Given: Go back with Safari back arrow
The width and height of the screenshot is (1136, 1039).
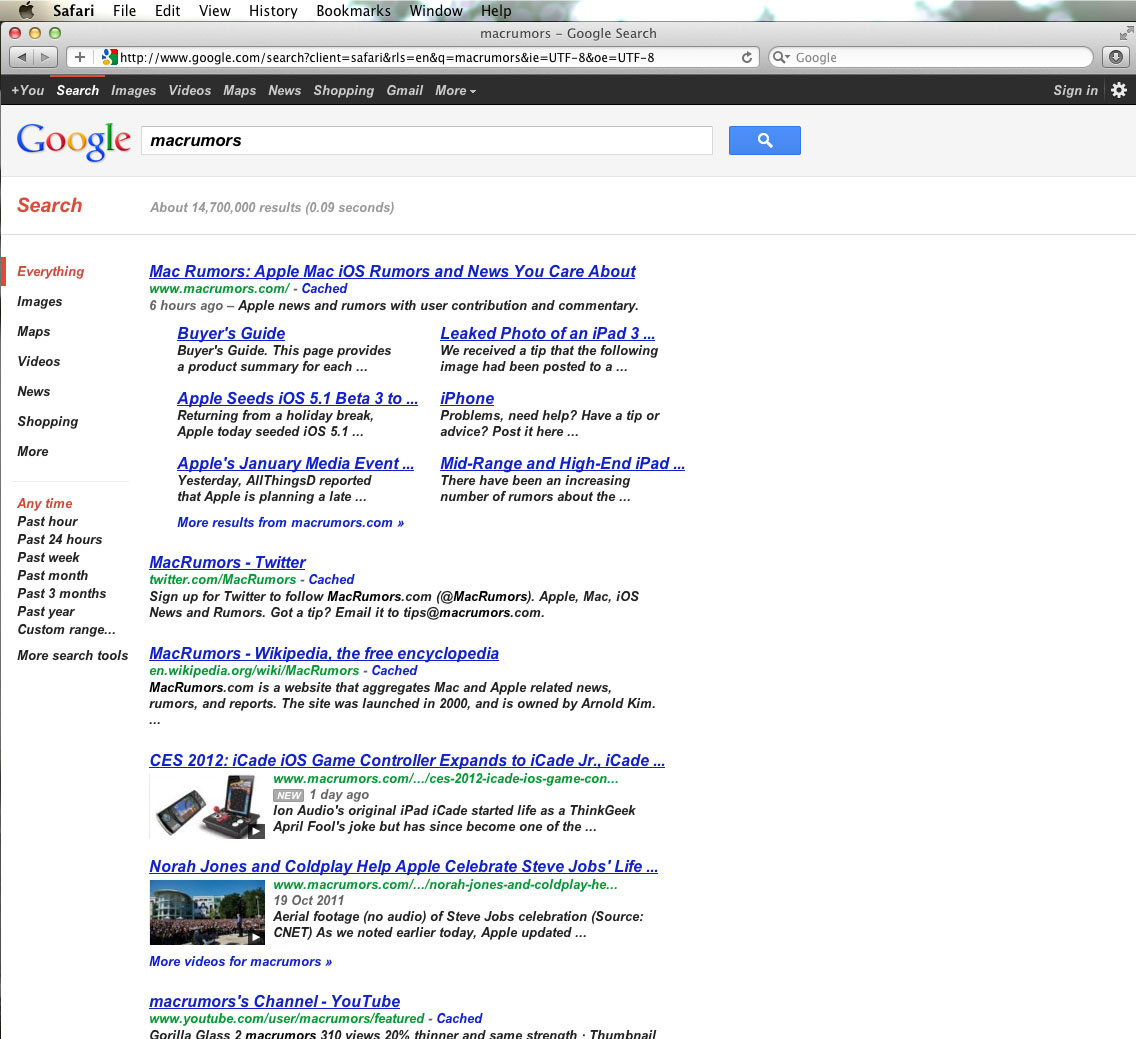Looking at the screenshot, I should (x=22, y=57).
